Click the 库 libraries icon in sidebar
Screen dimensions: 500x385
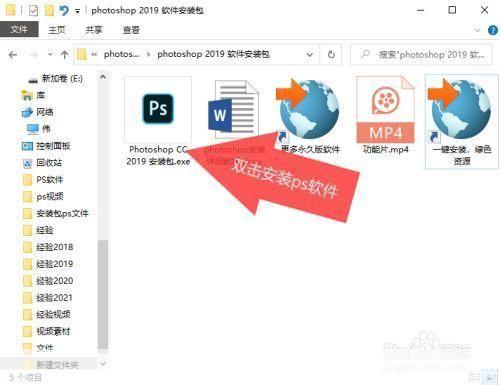[x=27, y=96]
